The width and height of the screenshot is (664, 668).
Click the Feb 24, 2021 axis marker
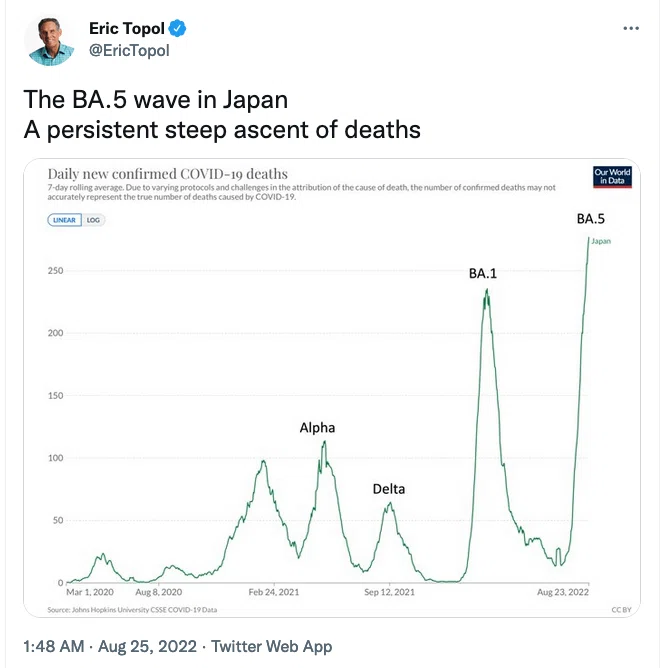[x=273, y=592]
